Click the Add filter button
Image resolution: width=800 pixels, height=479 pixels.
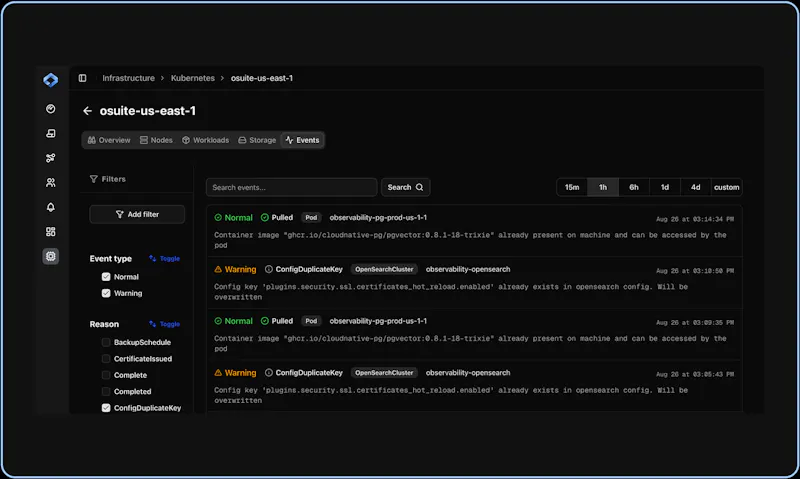click(137, 214)
